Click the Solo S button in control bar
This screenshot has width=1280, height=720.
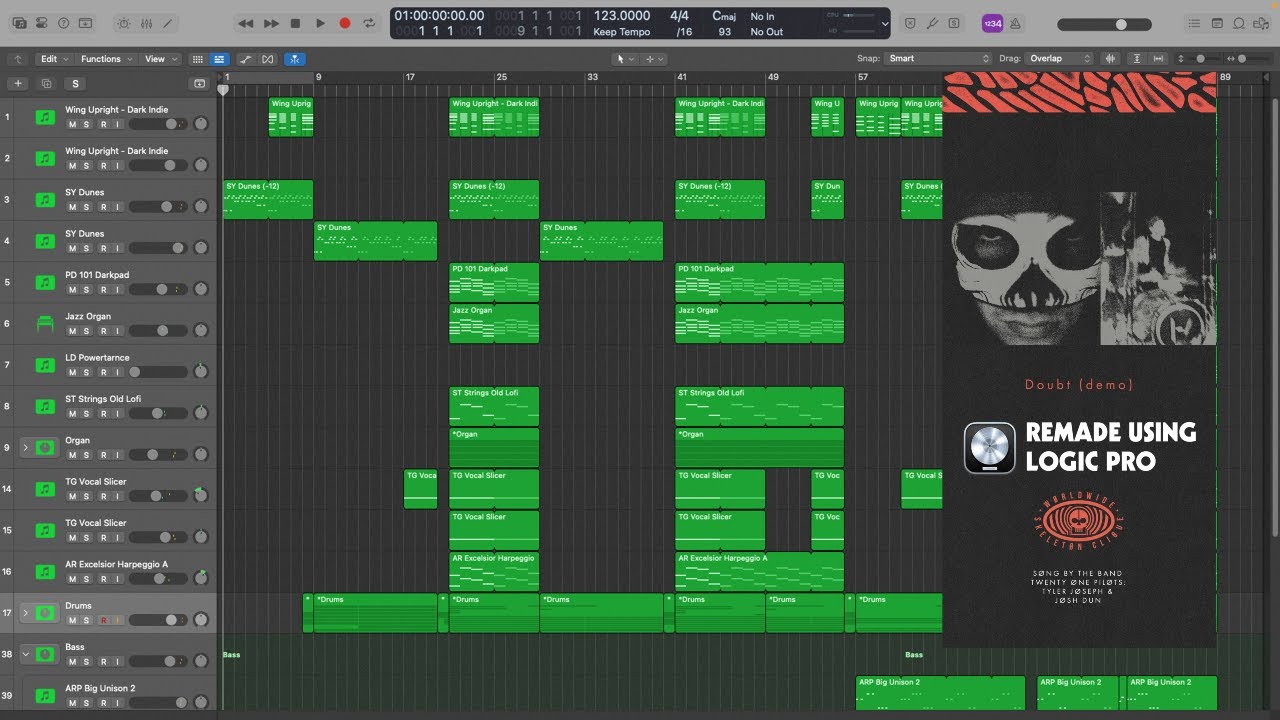[954, 23]
